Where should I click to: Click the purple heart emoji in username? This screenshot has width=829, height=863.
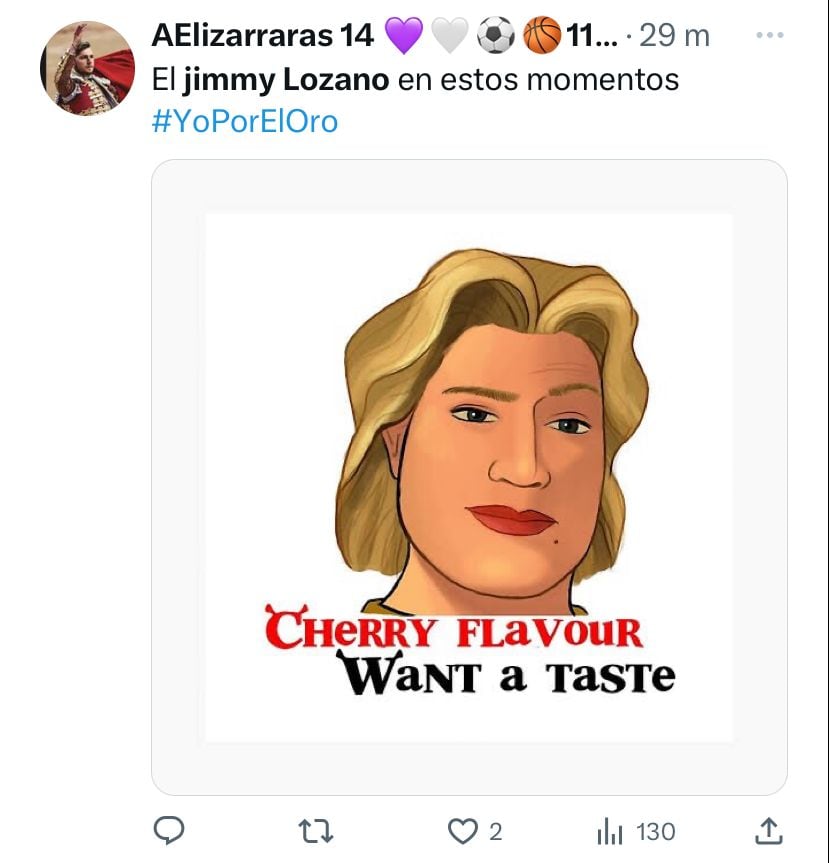click(x=404, y=37)
